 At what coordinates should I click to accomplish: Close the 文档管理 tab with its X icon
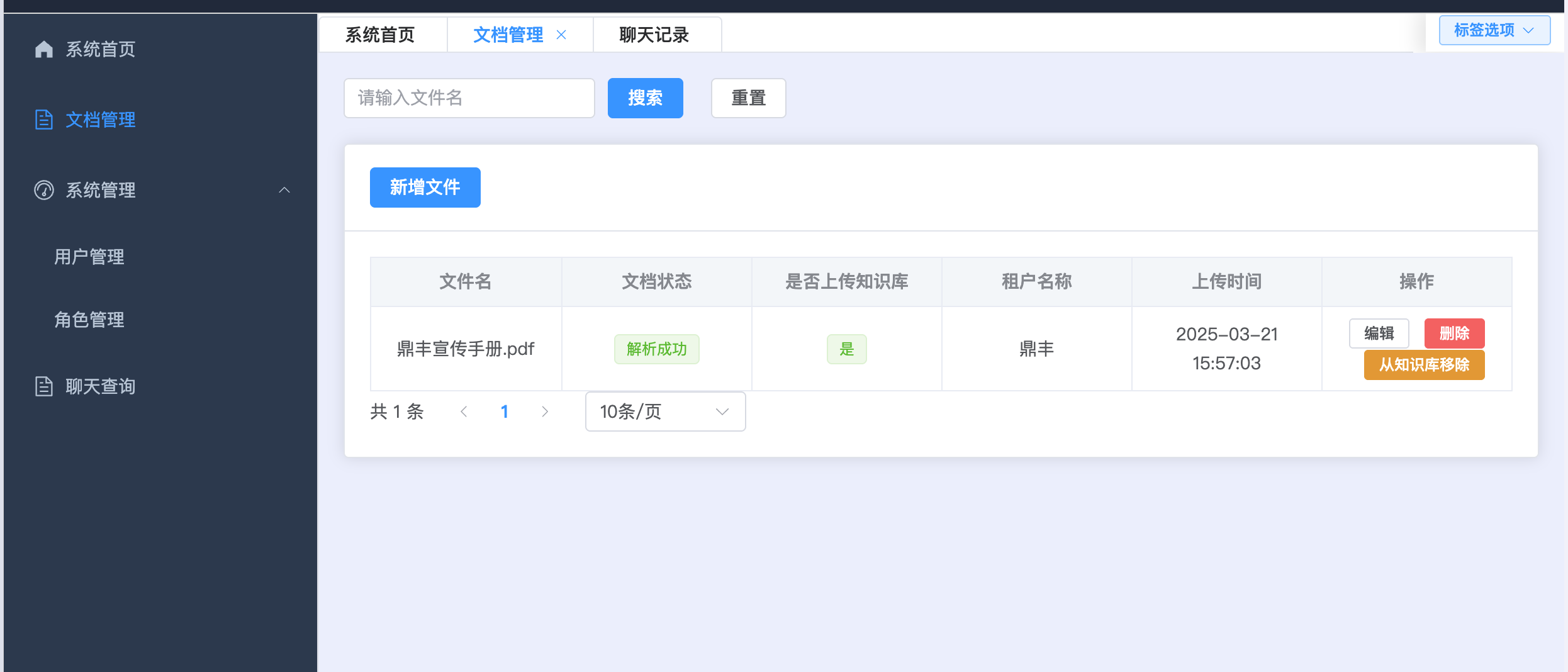click(x=562, y=35)
